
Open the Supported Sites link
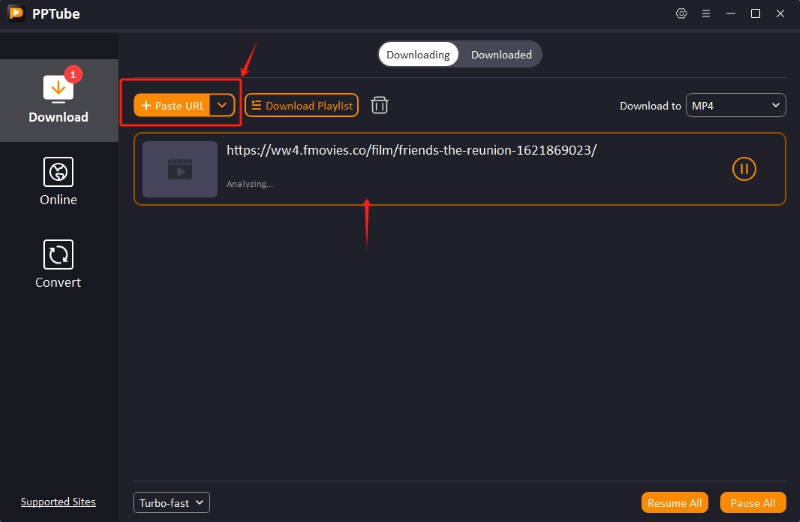pos(58,502)
